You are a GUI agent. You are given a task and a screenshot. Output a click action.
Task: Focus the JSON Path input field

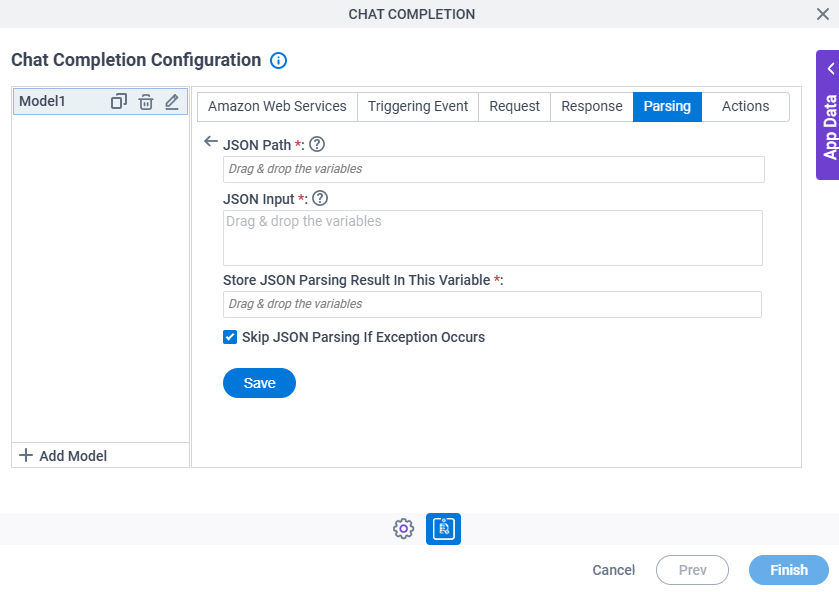tap(494, 170)
